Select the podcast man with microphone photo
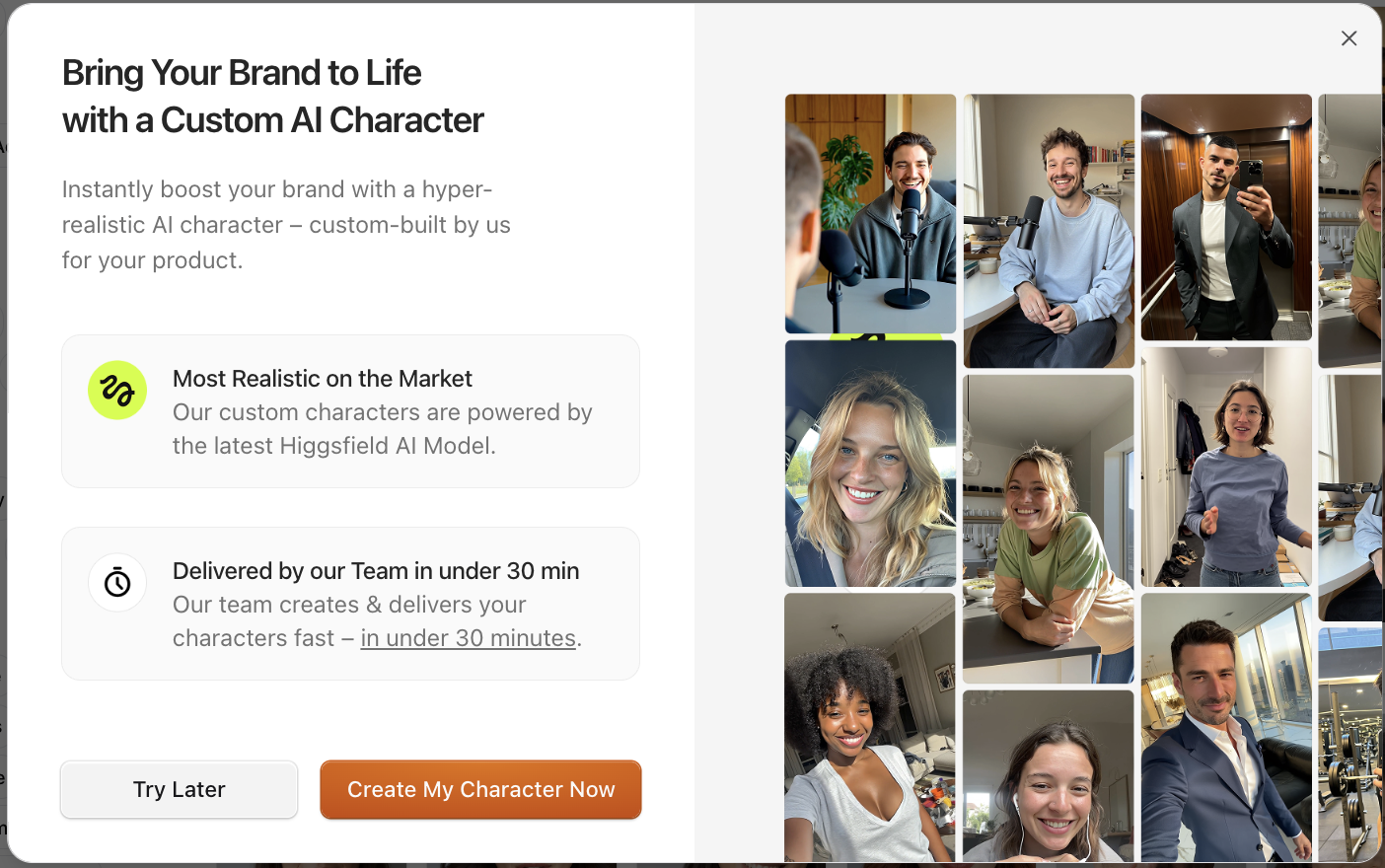This screenshot has width=1385, height=868. click(870, 214)
